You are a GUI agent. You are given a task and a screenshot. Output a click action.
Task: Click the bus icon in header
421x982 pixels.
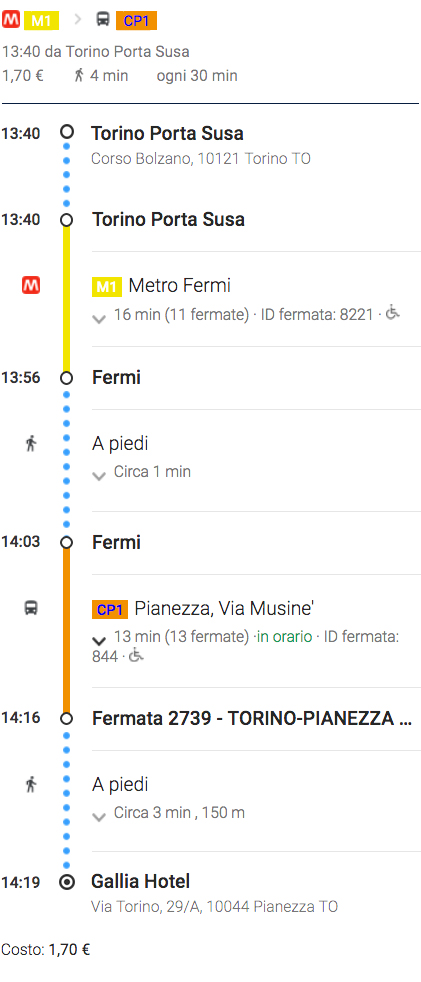click(x=103, y=19)
